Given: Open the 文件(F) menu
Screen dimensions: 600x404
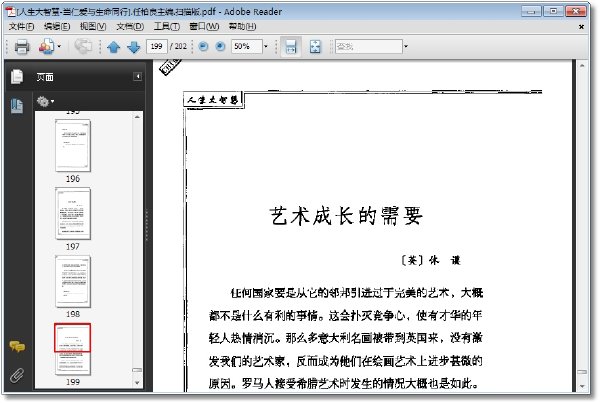Looking at the screenshot, I should 21,26.
